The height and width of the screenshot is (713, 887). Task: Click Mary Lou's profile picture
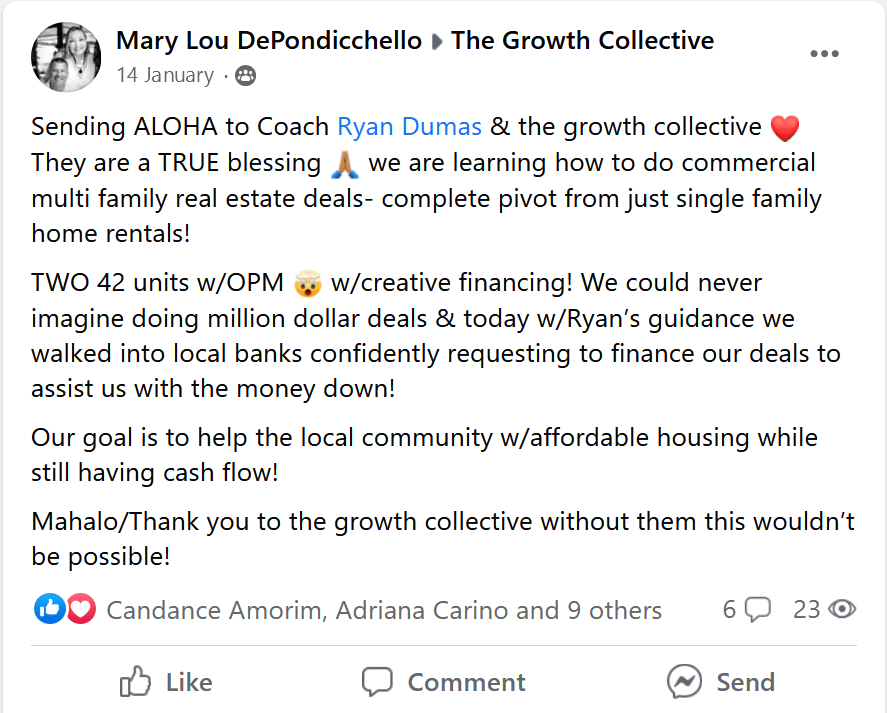point(66,57)
